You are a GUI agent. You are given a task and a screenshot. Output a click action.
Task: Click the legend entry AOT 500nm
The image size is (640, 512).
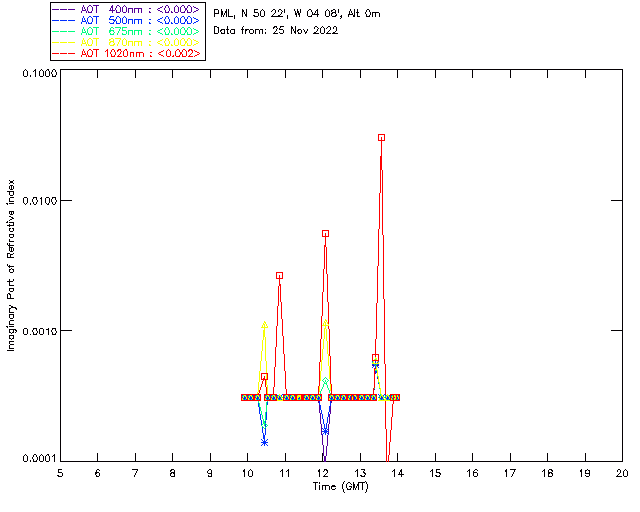(x=127, y=20)
